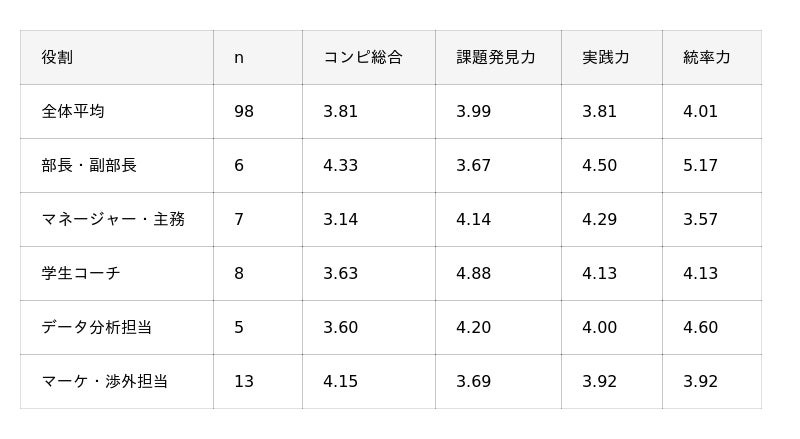
Task: Click the データ分析担当 row label
Action: pos(96,327)
